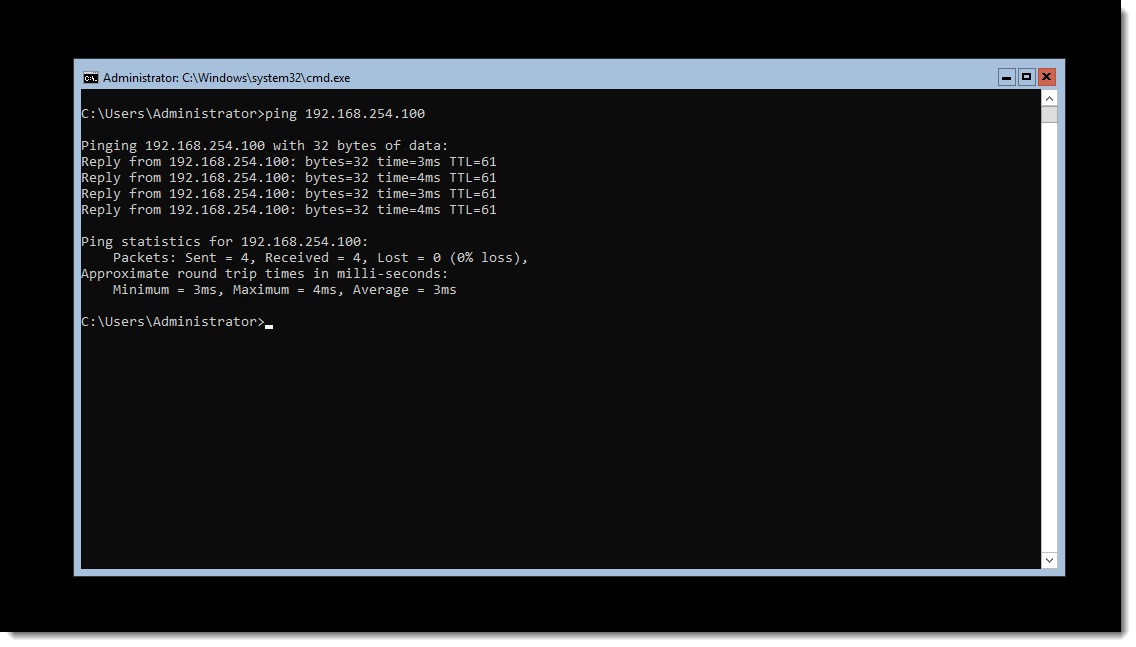
Task: Click 'Approximate round trip times' line
Action: 264,273
